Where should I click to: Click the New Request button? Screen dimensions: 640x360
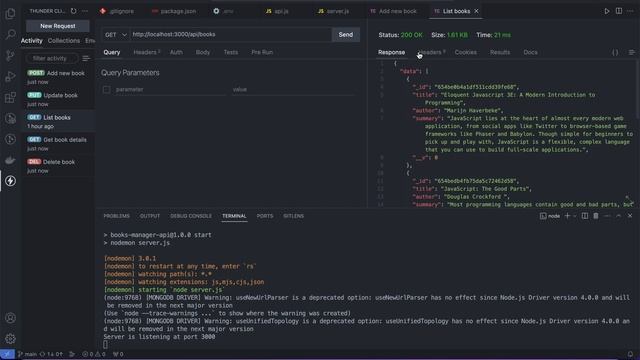(58, 26)
